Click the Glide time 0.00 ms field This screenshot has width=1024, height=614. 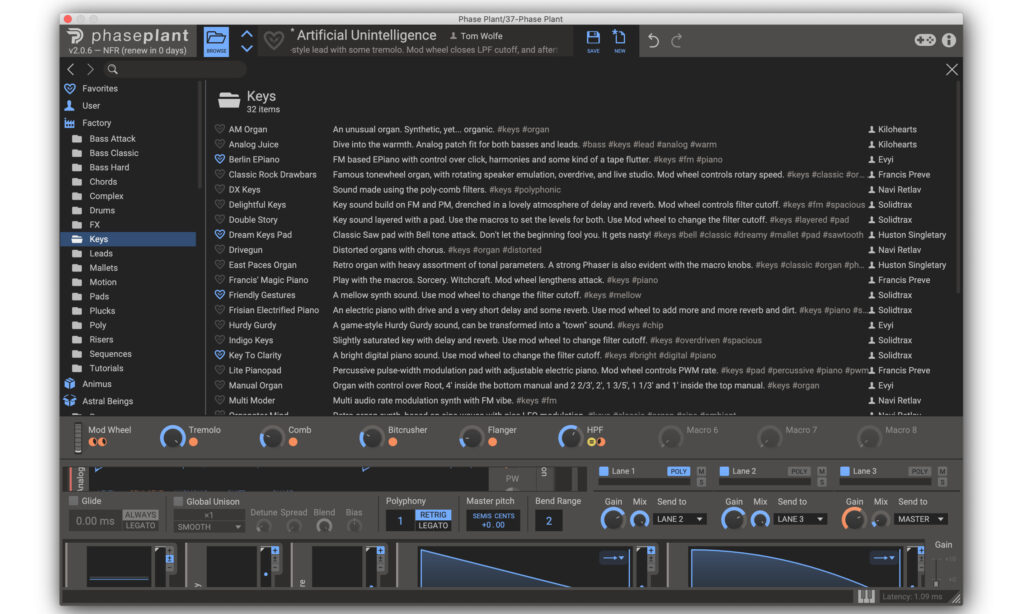click(95, 521)
